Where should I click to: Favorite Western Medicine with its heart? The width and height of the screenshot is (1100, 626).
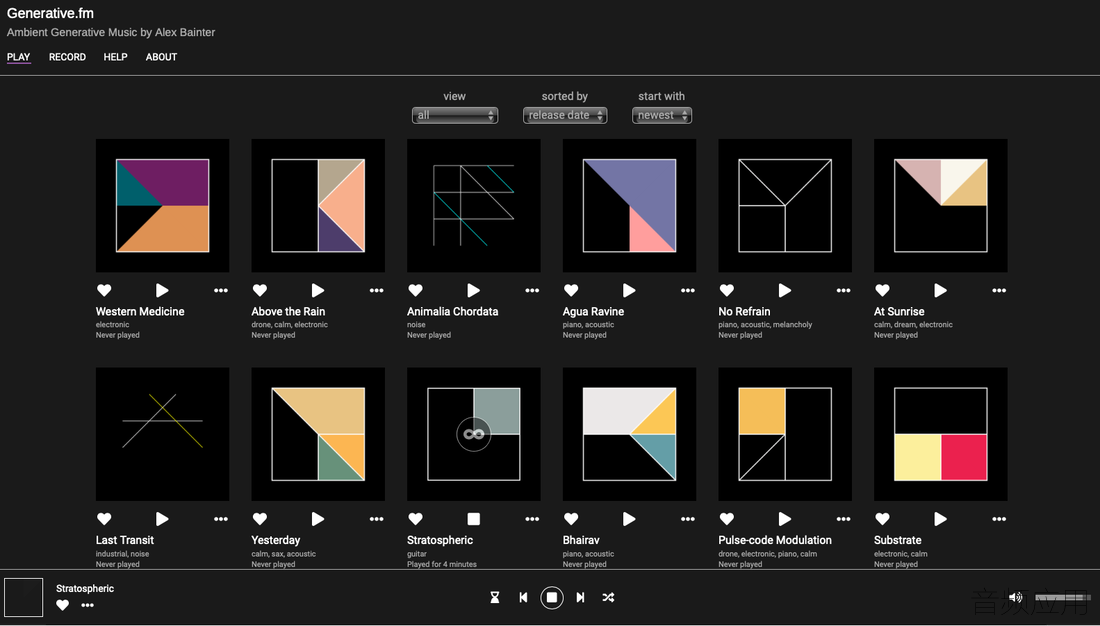[x=104, y=291]
